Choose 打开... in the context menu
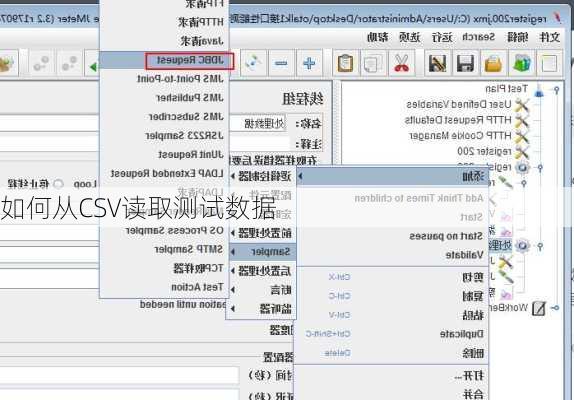 pos(392,375)
